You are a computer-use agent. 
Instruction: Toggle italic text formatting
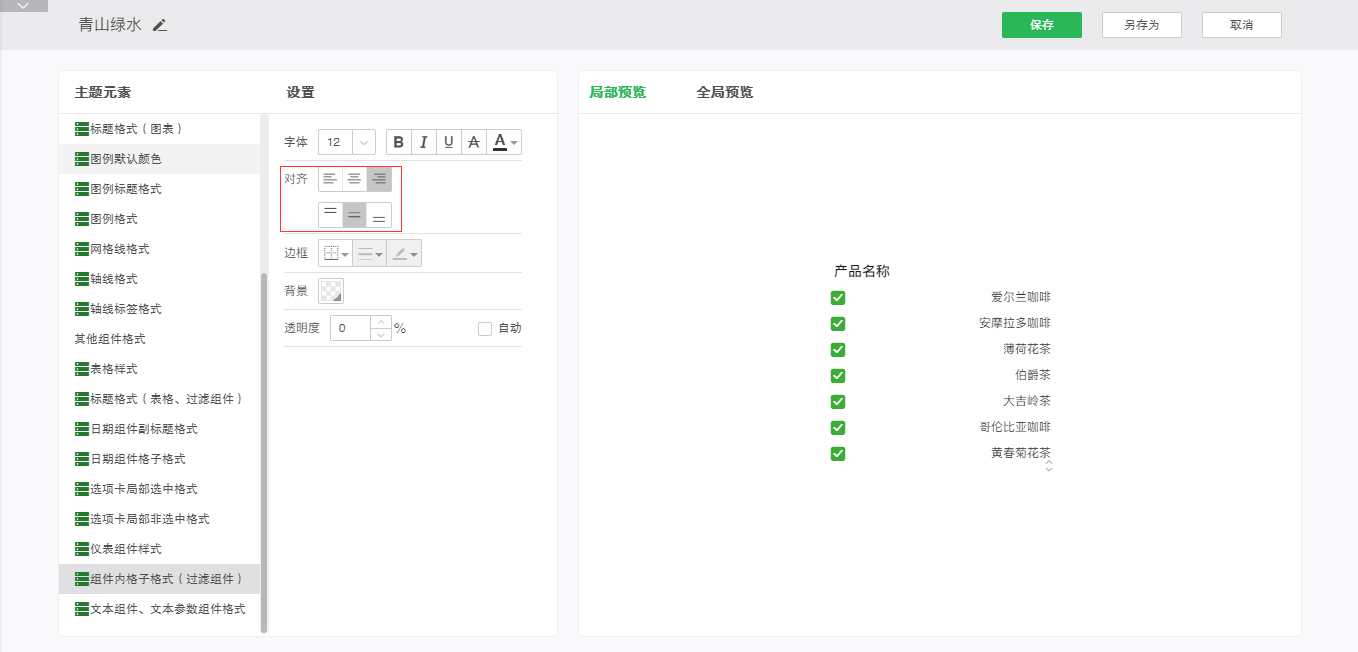pos(424,142)
